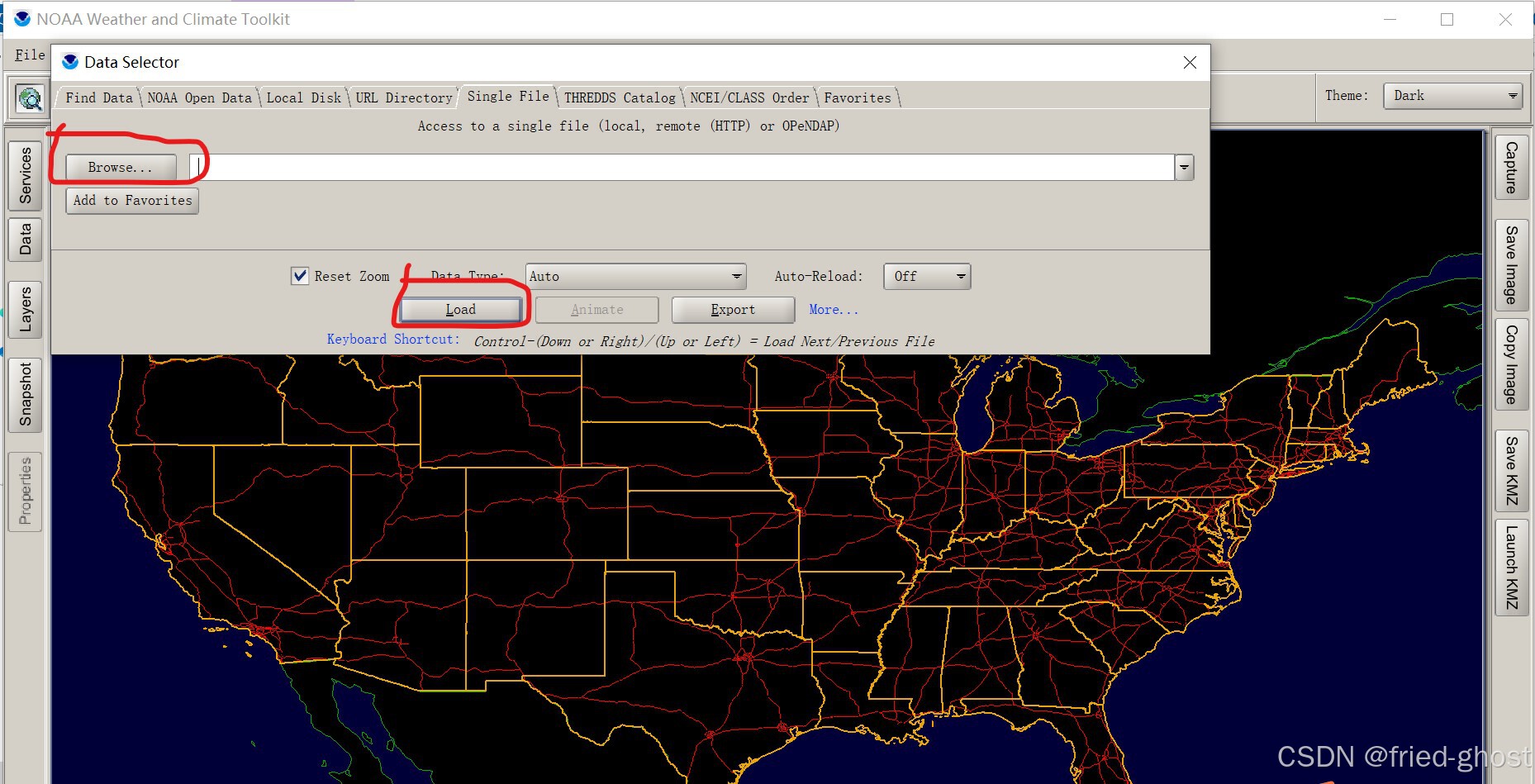Image resolution: width=1535 pixels, height=784 pixels.
Task: Open the Theme Dark dropdown
Action: 1452,96
